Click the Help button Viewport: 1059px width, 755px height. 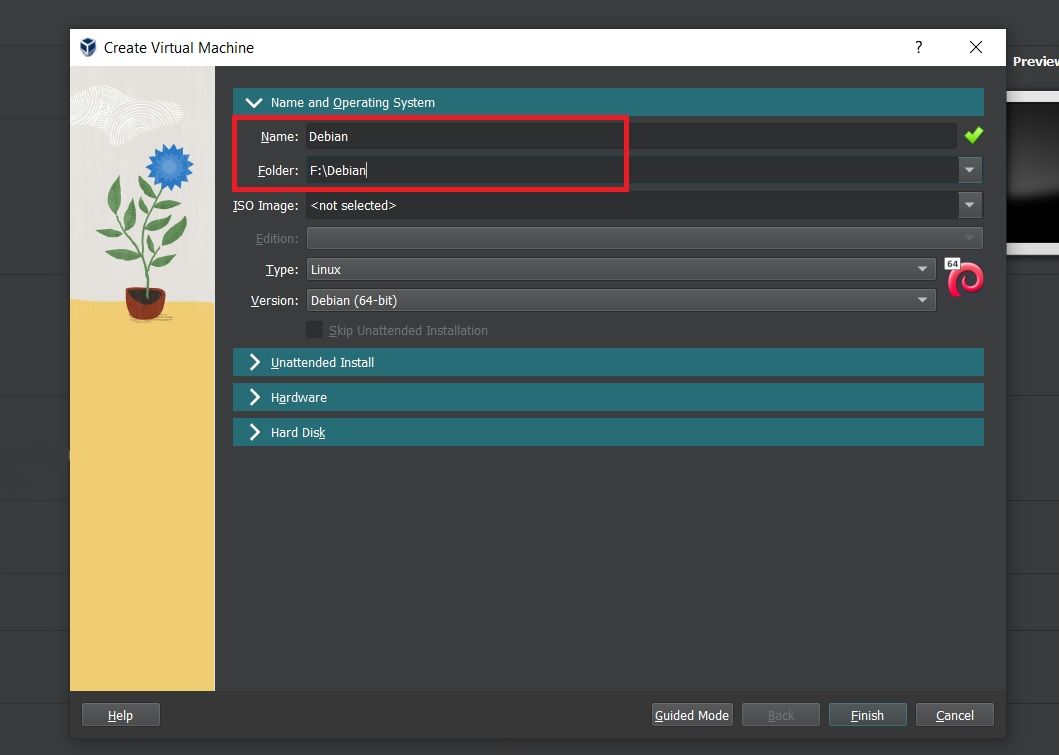[120, 714]
